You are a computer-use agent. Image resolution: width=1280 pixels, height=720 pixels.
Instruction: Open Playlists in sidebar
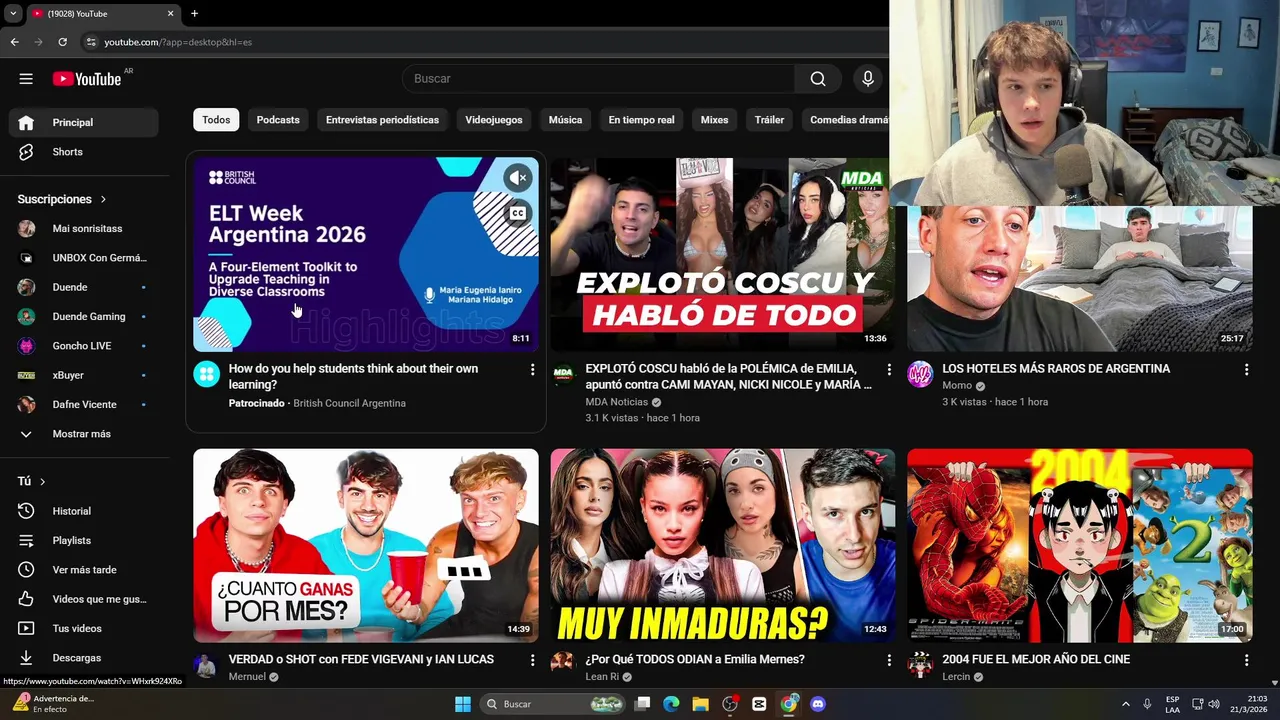coord(84,540)
